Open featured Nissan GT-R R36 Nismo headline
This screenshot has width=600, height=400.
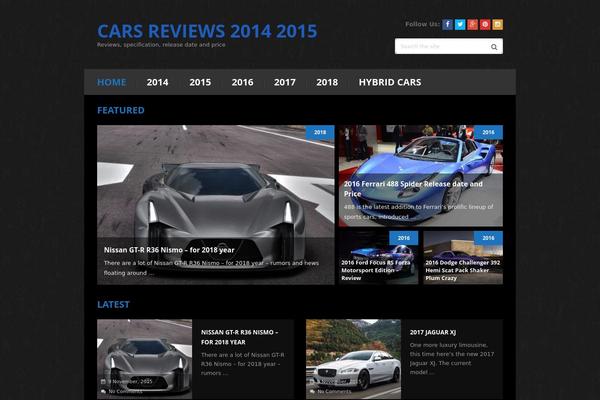tap(169, 250)
